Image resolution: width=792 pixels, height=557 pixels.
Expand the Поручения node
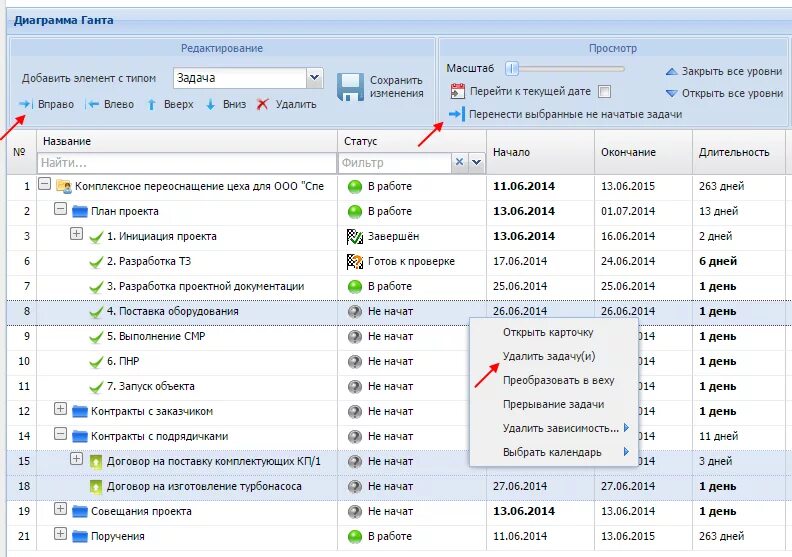(x=60, y=533)
